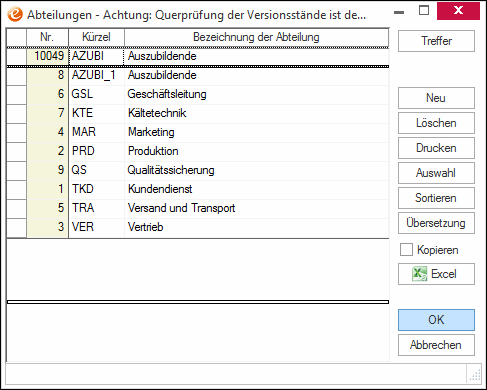Image resolution: width=487 pixels, height=390 pixels.
Task: Open the Übersetzung button
Action: coord(436,223)
